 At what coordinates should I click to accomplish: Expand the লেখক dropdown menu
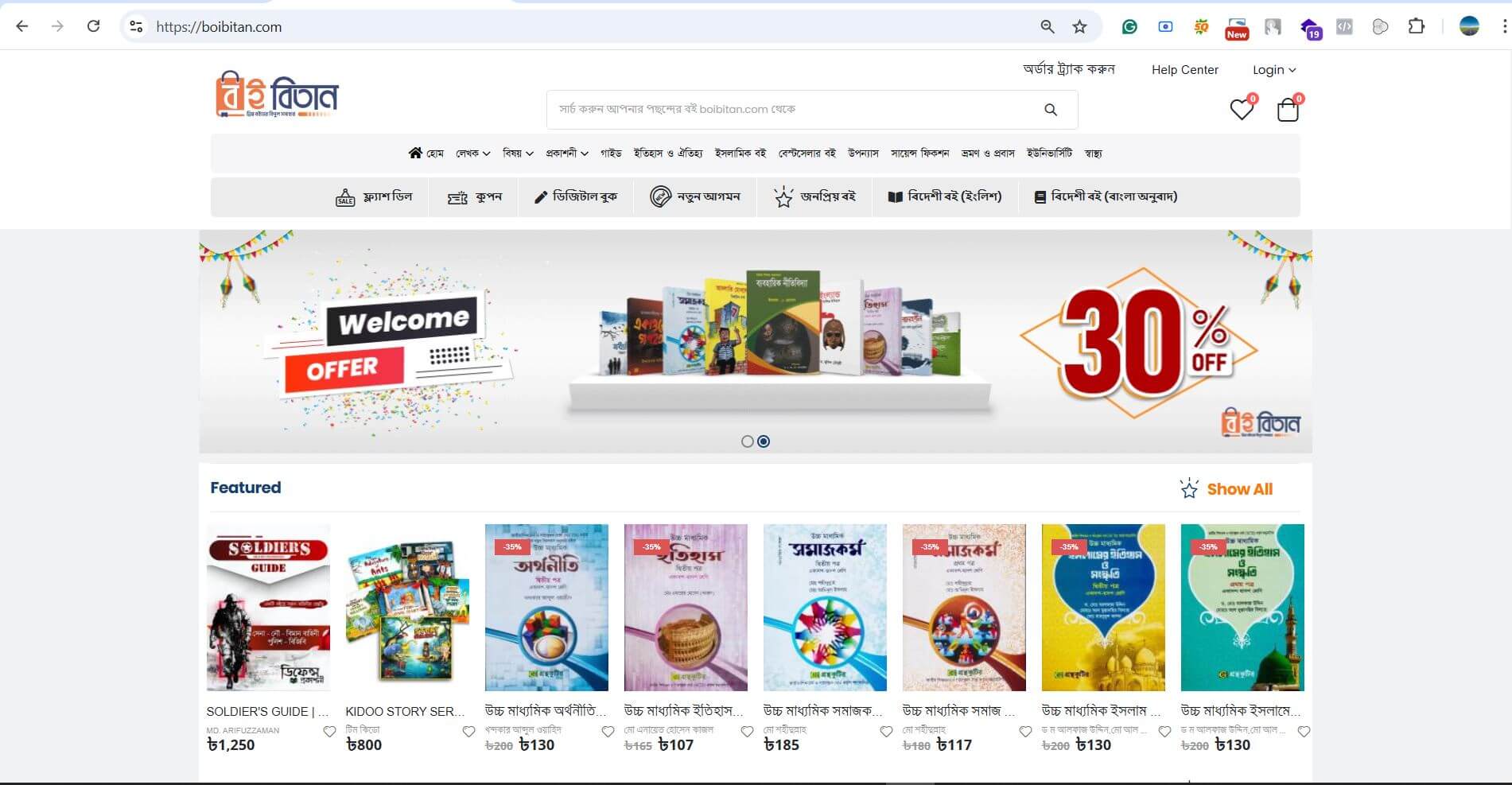point(472,153)
